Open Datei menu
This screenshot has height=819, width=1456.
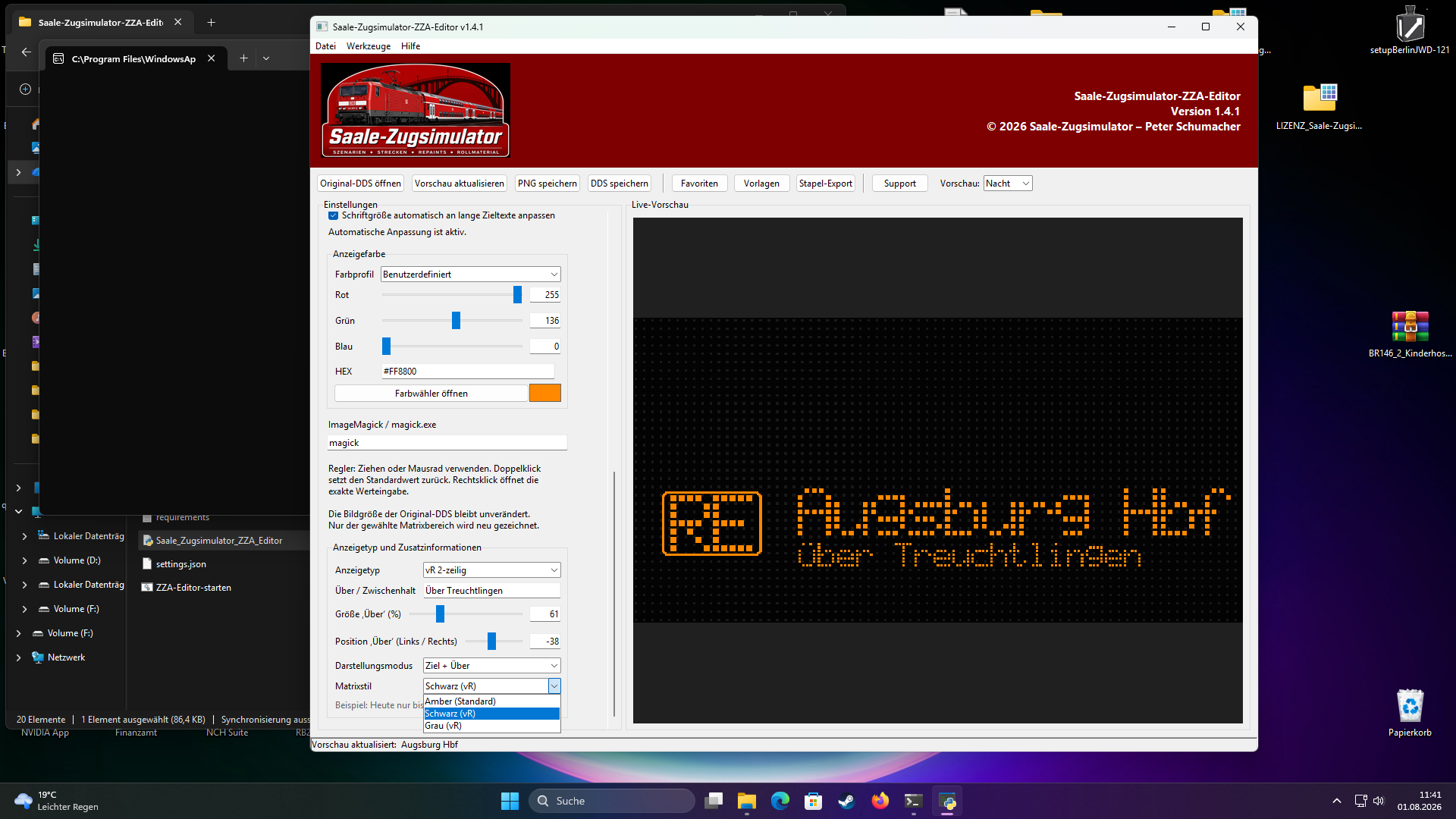click(x=325, y=46)
